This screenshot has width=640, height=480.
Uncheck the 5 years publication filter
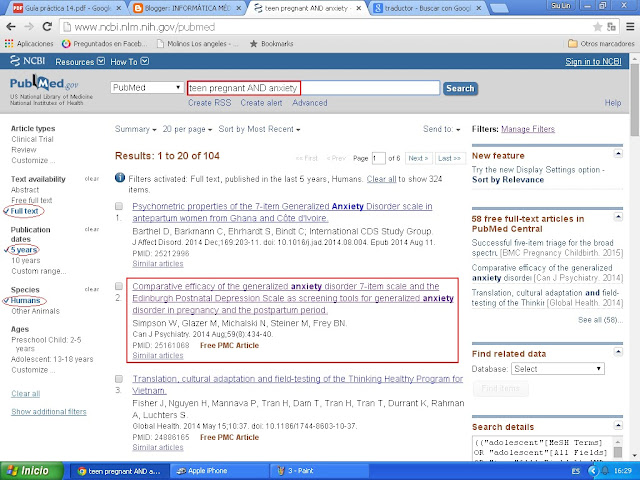pos(24,250)
